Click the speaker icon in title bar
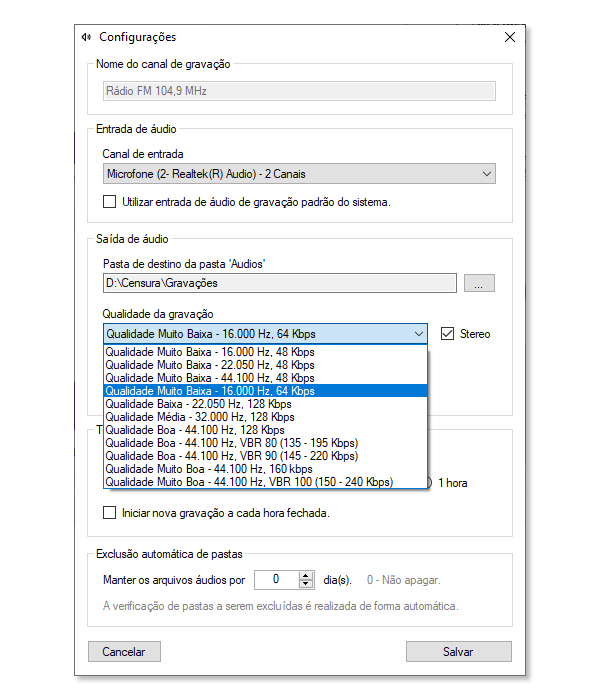The height and width of the screenshot is (700, 600). tap(86, 37)
